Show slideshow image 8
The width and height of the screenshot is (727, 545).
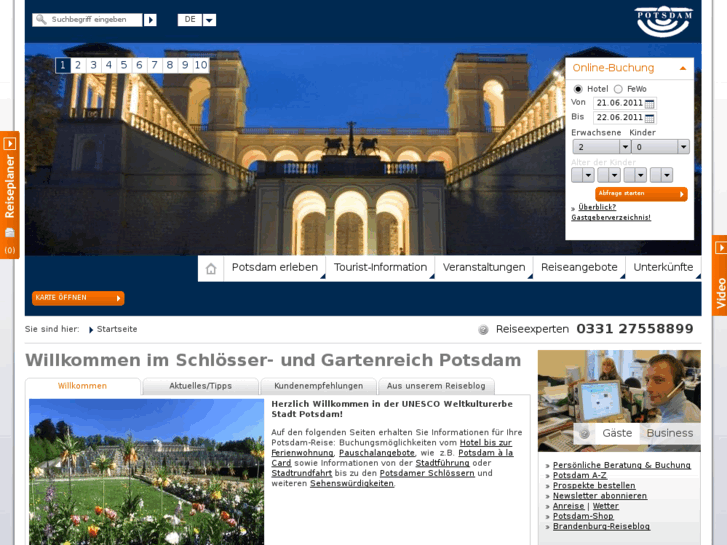pos(170,65)
